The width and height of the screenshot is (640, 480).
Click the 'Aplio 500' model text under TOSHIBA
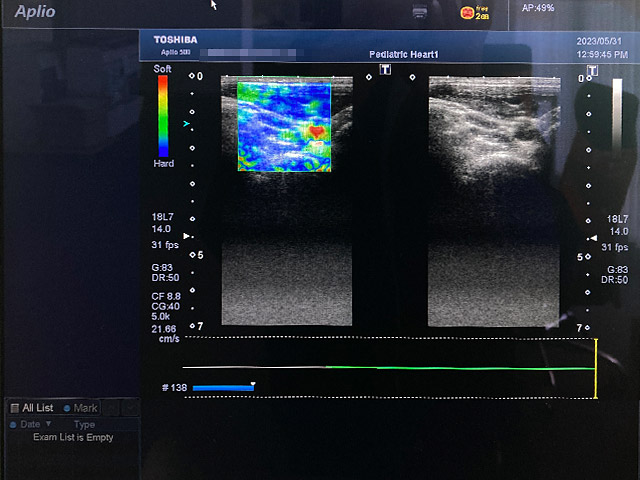tap(176, 52)
